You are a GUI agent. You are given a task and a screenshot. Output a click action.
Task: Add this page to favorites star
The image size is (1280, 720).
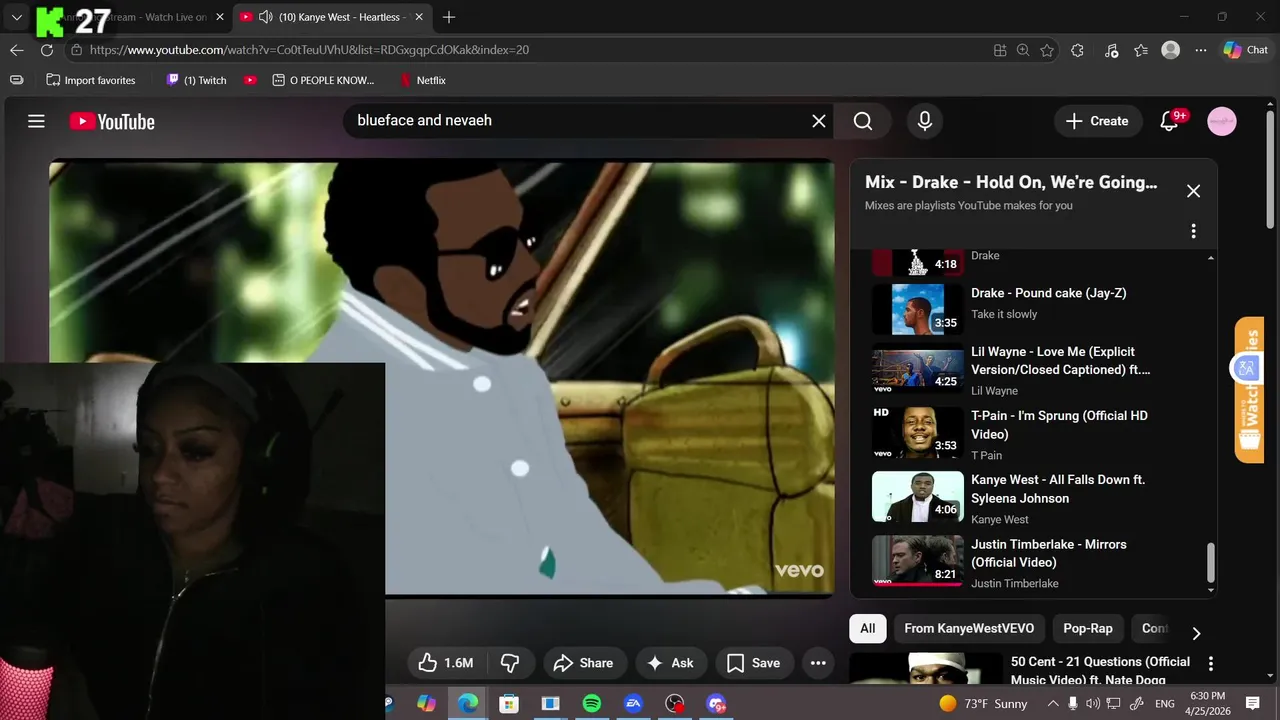pos(1047,50)
